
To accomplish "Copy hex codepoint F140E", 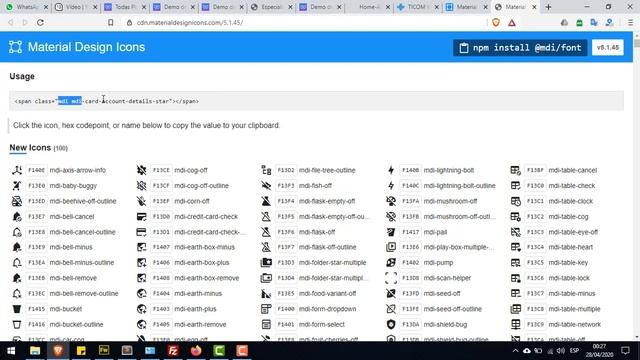I will click(x=36, y=170).
